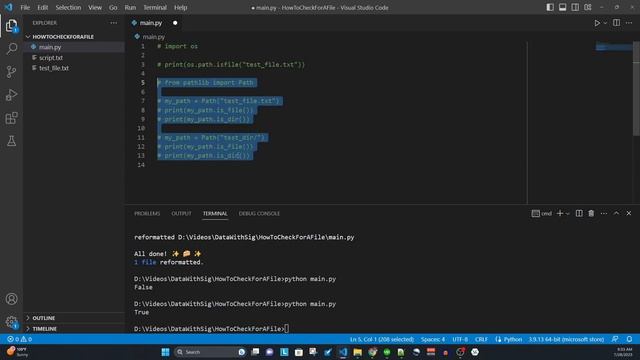Click Ln 5, Col 1 cursor position
The width and height of the screenshot is (640, 360).
[382, 339]
